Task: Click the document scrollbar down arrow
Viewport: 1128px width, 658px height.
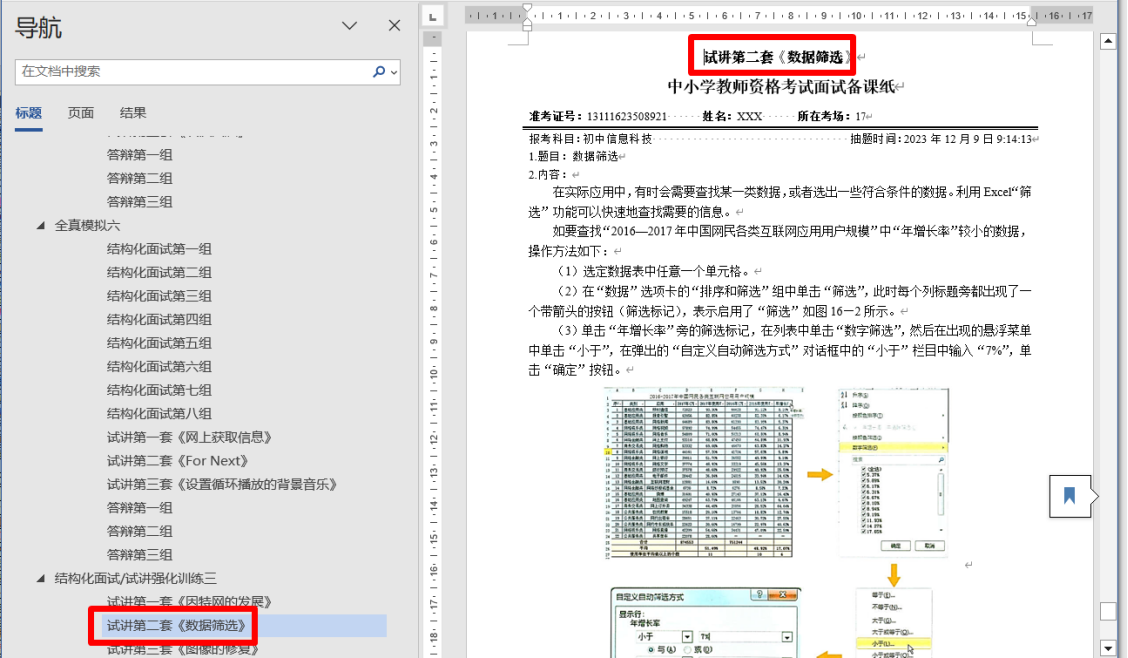Action: pyautogui.click(x=1107, y=648)
